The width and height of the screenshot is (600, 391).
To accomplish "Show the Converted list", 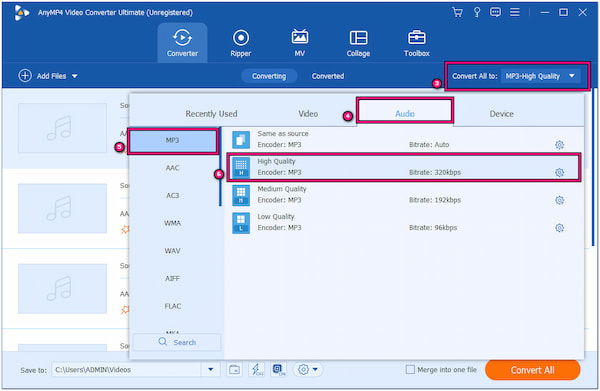I will (x=328, y=76).
